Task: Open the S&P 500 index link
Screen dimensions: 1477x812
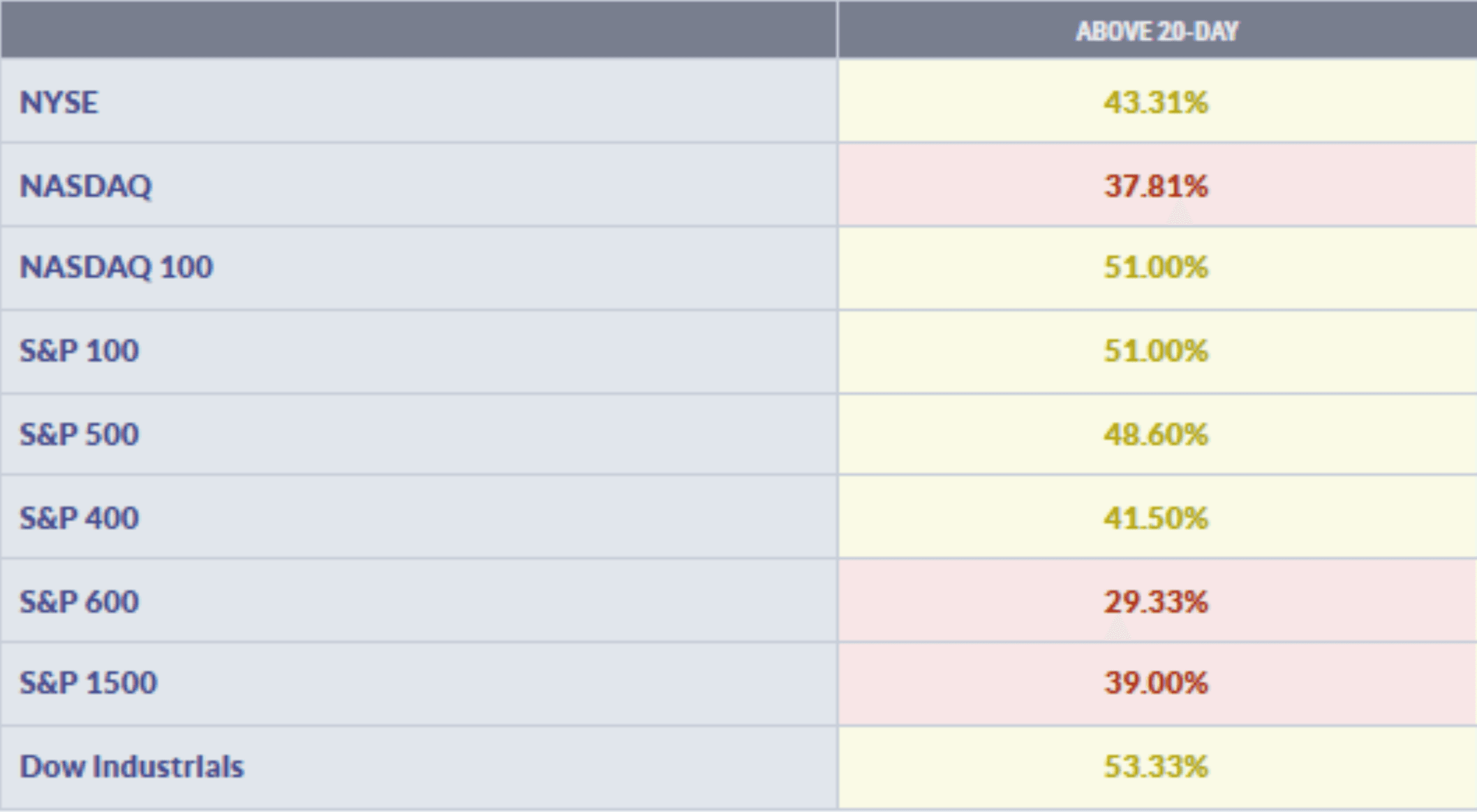Action: click(79, 434)
